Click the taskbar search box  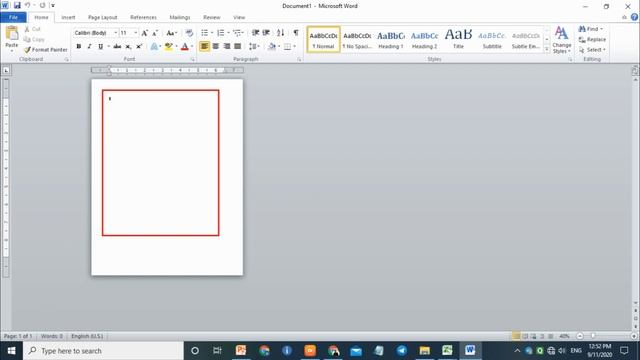click(103, 351)
